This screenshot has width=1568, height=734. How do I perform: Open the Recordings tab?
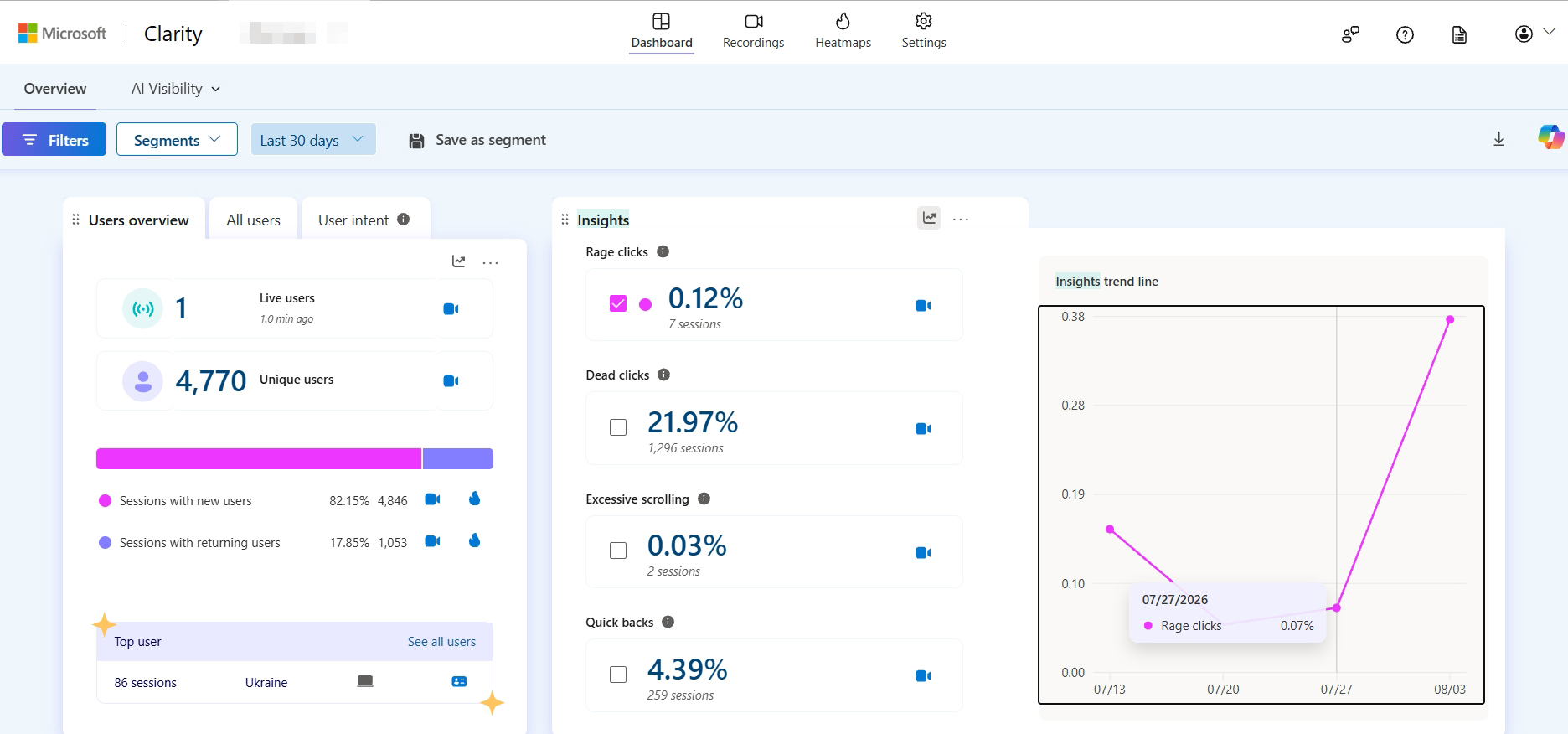(x=753, y=32)
